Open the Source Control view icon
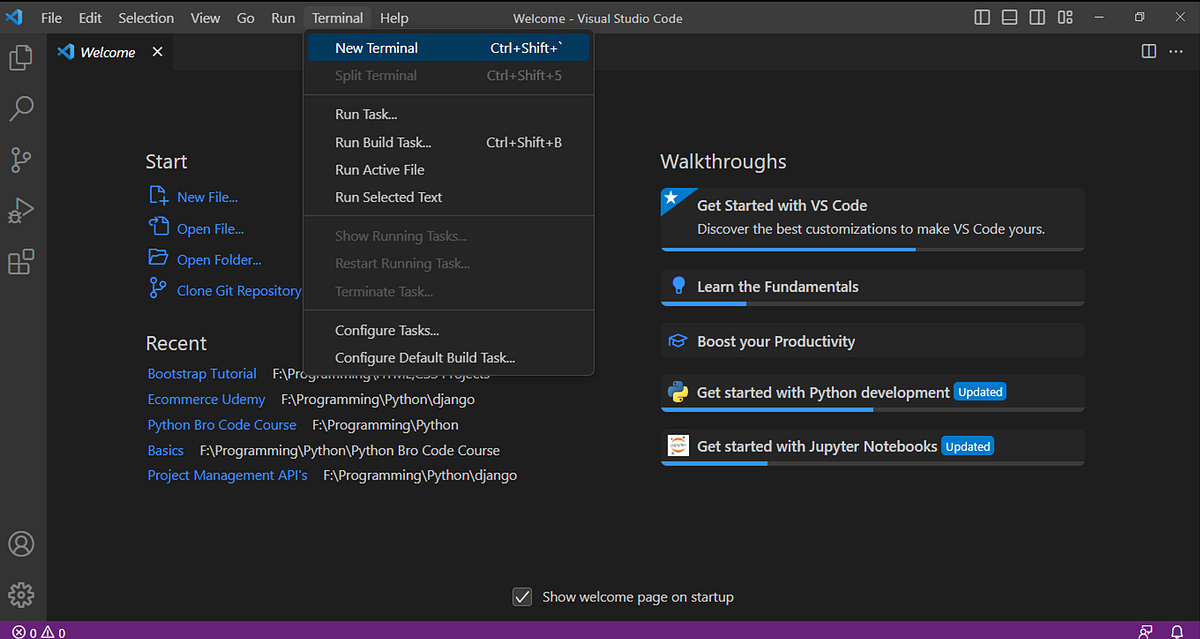1200x639 pixels. 21,160
